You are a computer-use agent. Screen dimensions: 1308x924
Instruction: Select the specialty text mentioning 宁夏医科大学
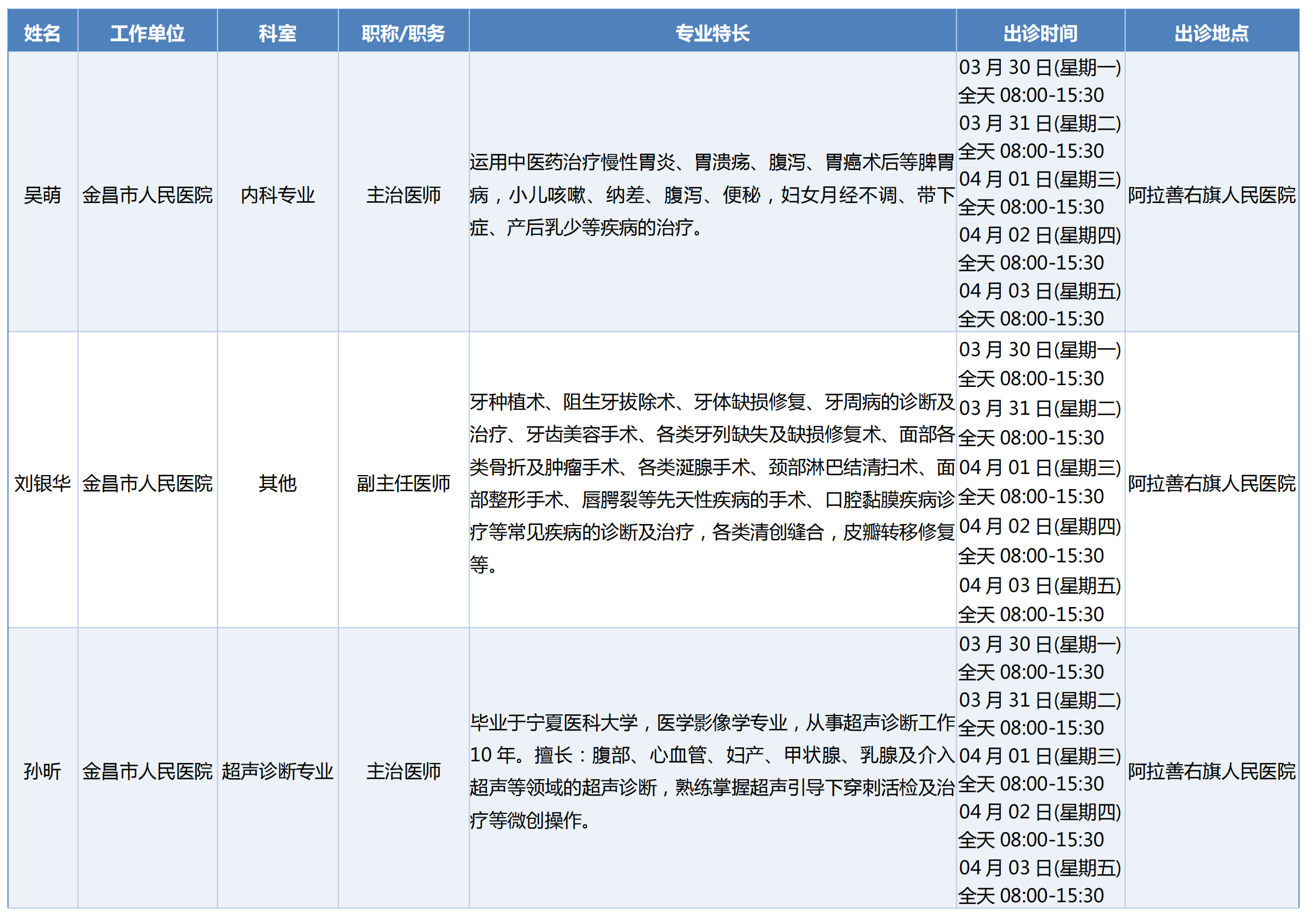tap(712, 771)
